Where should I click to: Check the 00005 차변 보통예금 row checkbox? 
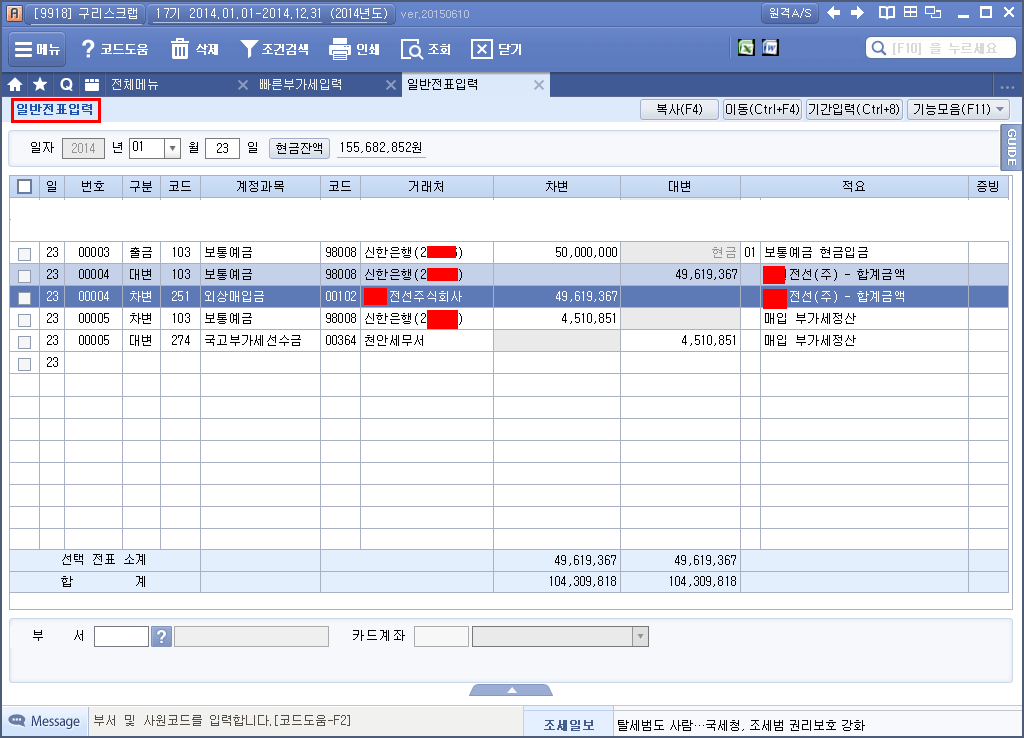coord(25,320)
